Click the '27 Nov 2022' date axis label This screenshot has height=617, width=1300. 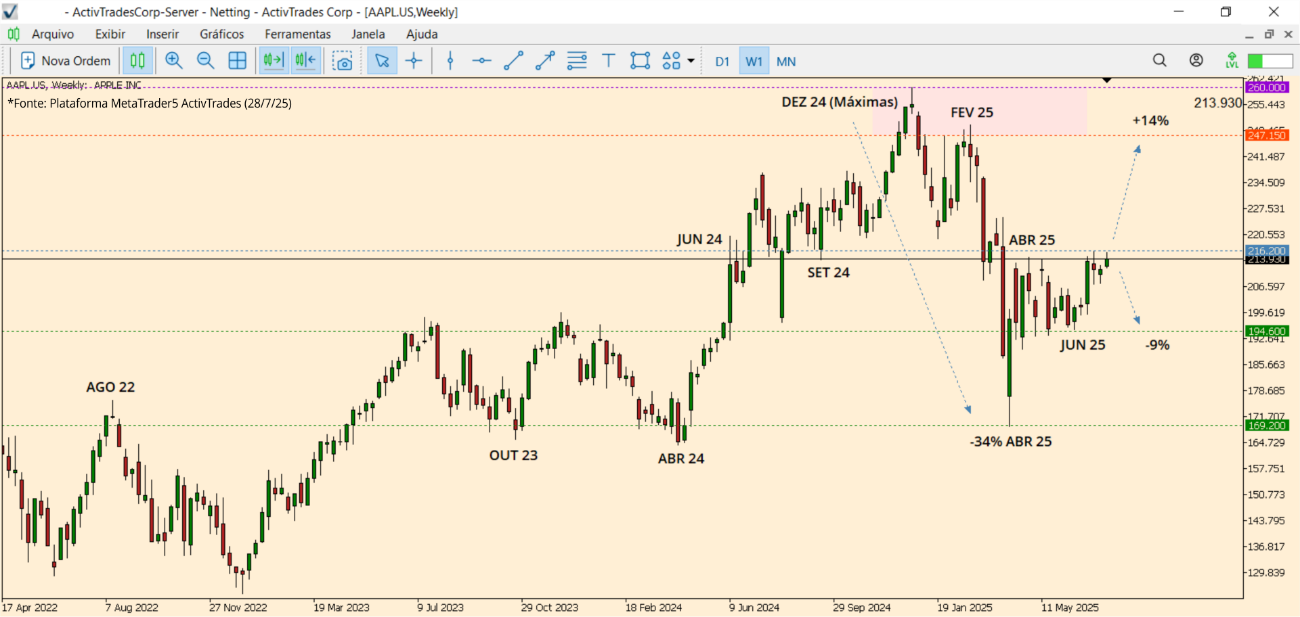click(x=239, y=607)
